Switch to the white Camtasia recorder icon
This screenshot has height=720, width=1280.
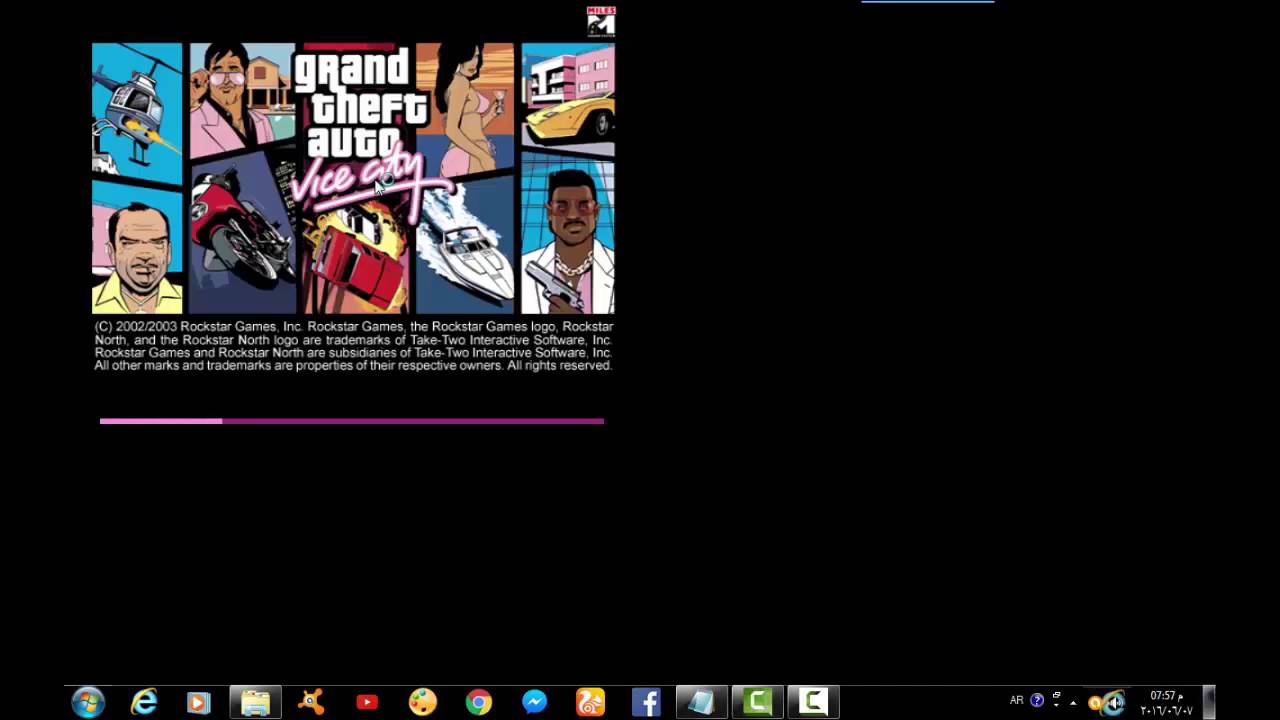[x=813, y=702]
